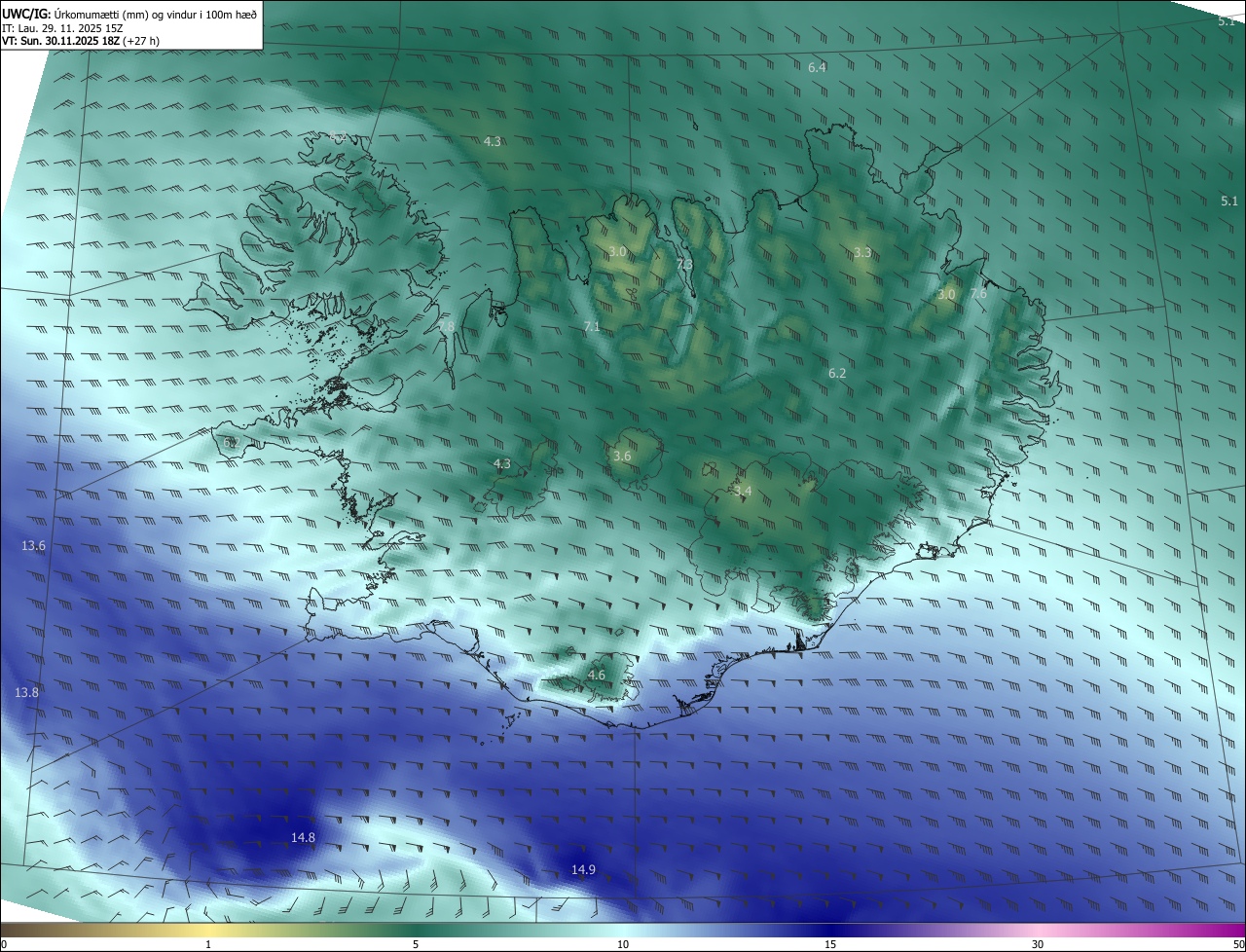1246x952 pixels.
Task: Click the colorbar tick label 15
Action: 830,944
